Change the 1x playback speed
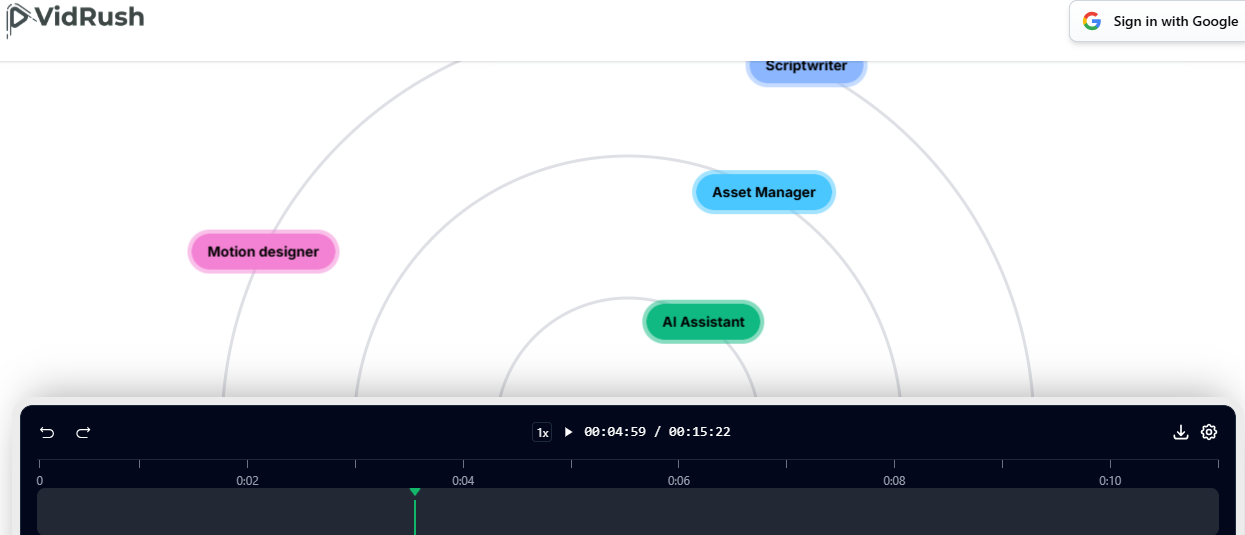 (542, 432)
